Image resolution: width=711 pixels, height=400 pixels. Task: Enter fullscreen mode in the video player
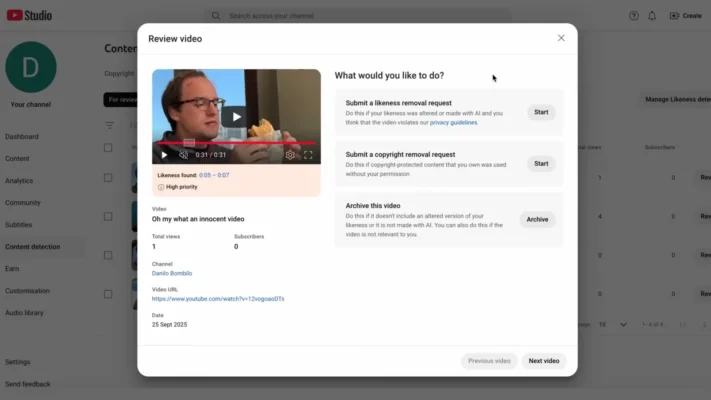point(308,155)
